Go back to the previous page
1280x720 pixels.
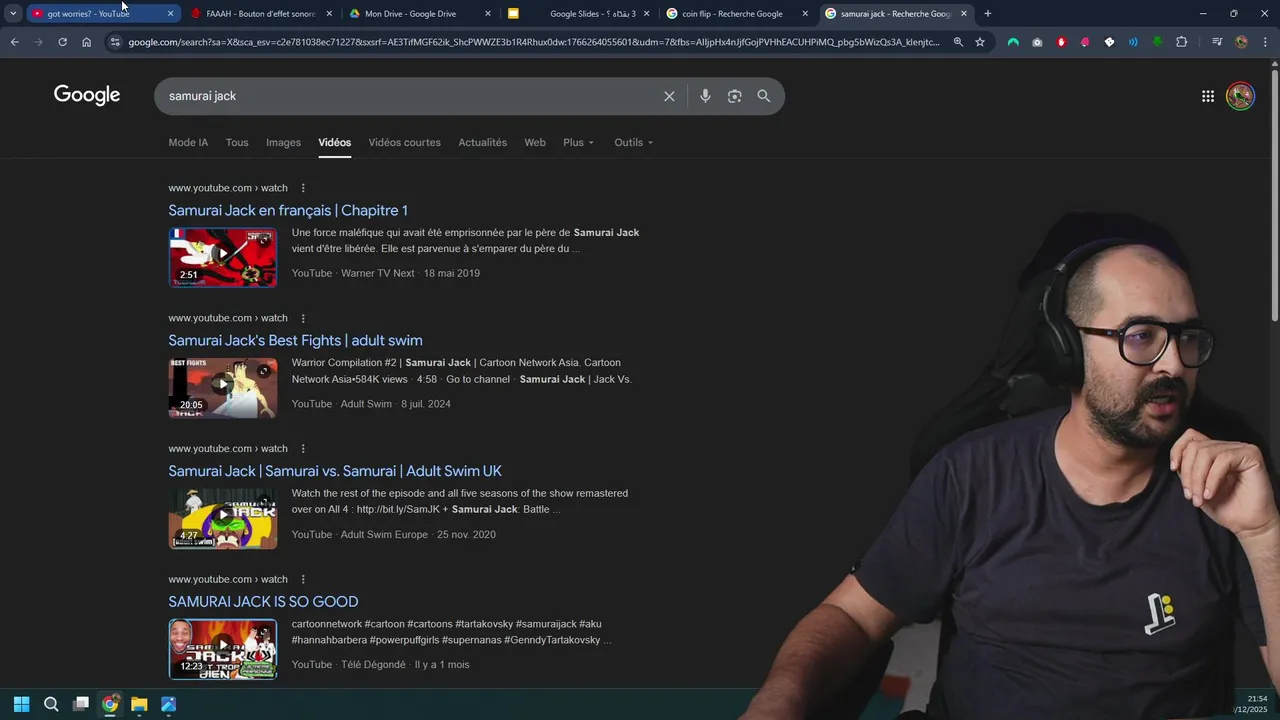click(x=14, y=42)
